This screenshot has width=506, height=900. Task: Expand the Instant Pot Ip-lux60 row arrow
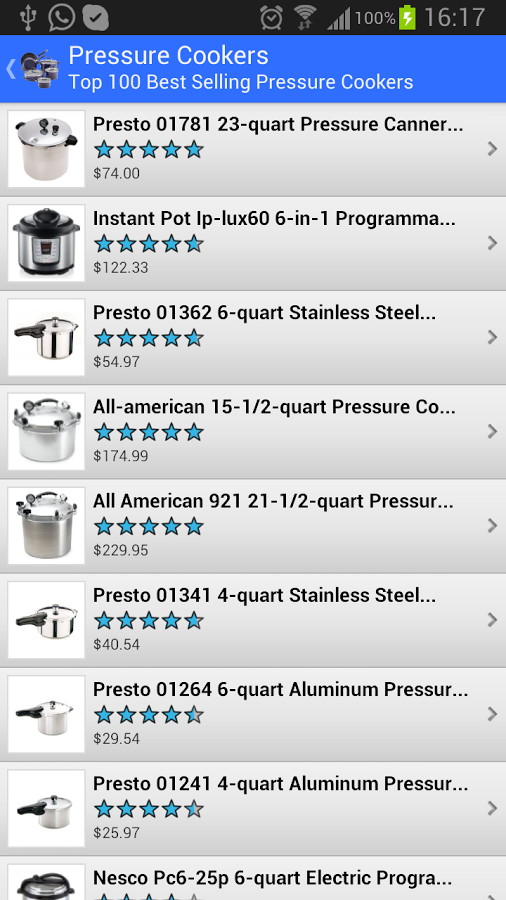click(492, 243)
